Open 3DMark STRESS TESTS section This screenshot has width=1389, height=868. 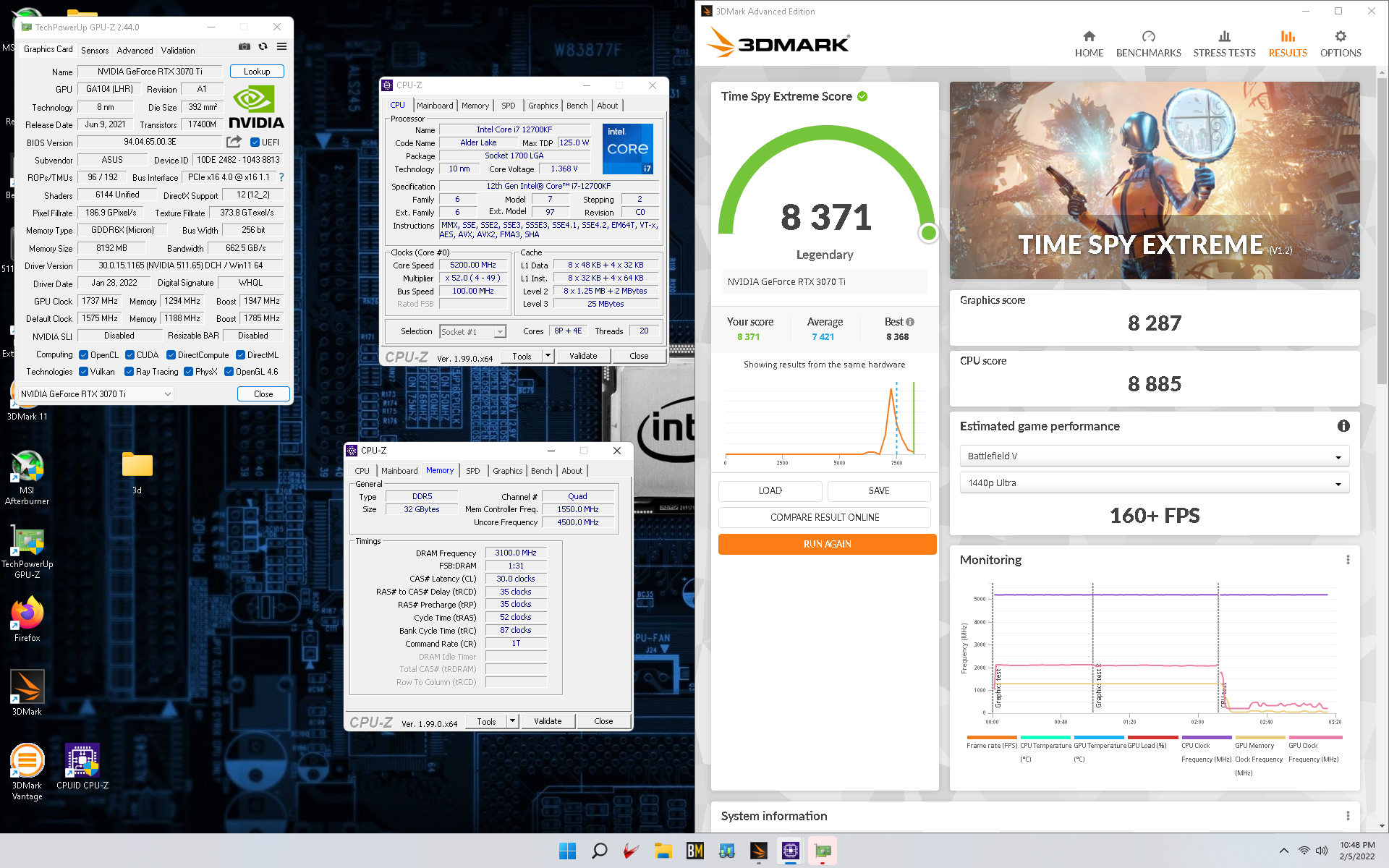[x=1224, y=43]
